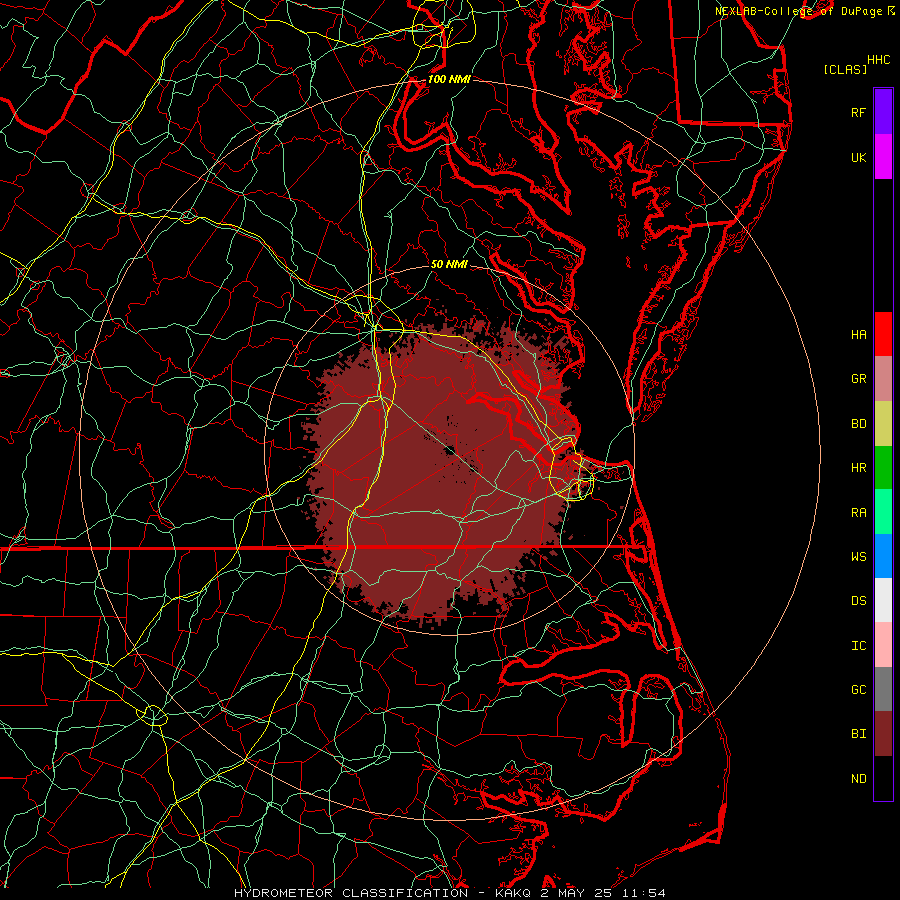Click the BD yellow color swatch
The width and height of the screenshot is (900, 900).
tap(883, 424)
